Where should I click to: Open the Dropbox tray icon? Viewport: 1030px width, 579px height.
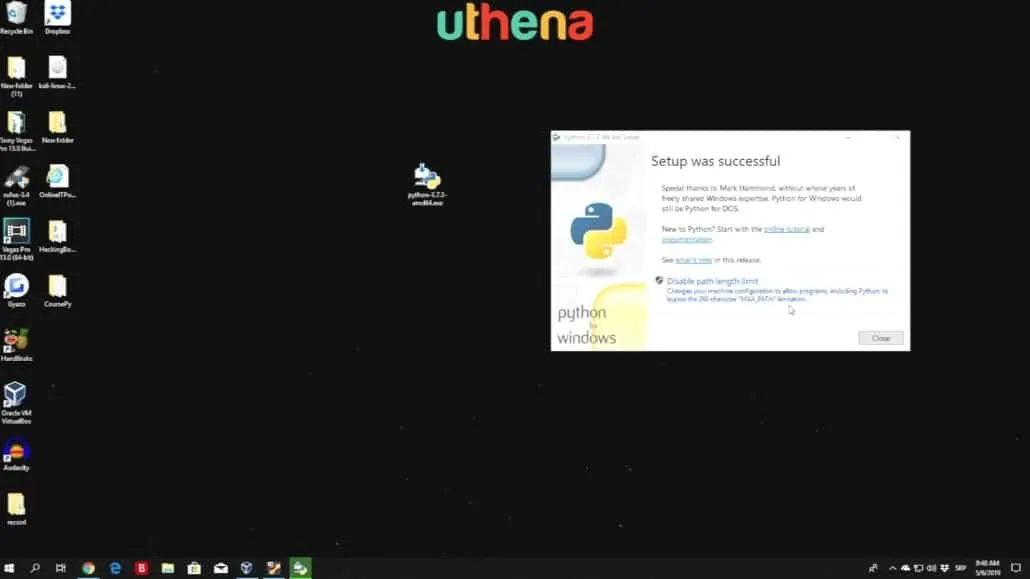[945, 568]
